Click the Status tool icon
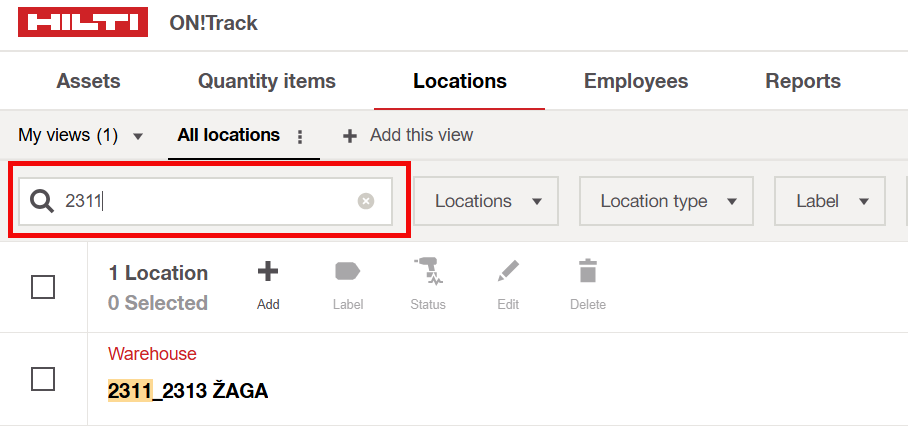The image size is (908, 437). [428, 271]
